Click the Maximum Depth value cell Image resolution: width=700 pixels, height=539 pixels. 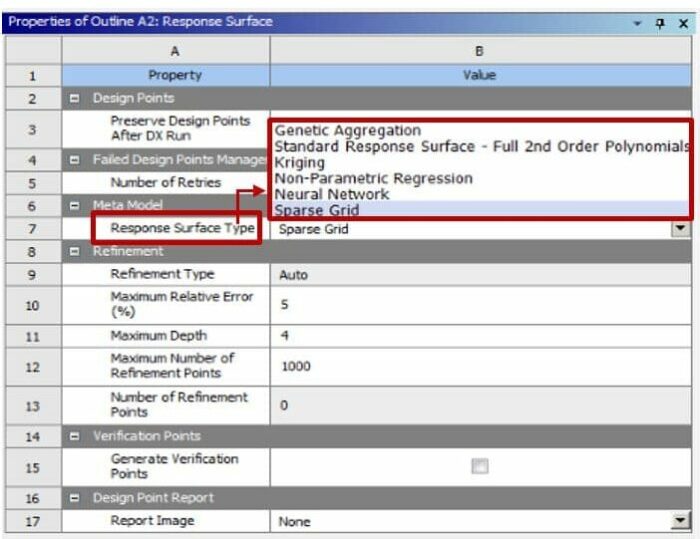point(478,336)
